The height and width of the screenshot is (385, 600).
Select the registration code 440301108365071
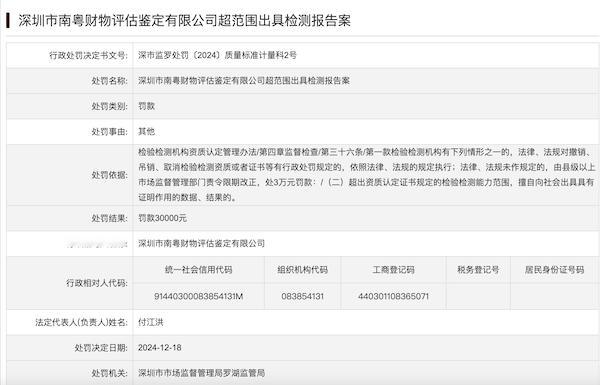pos(393,297)
